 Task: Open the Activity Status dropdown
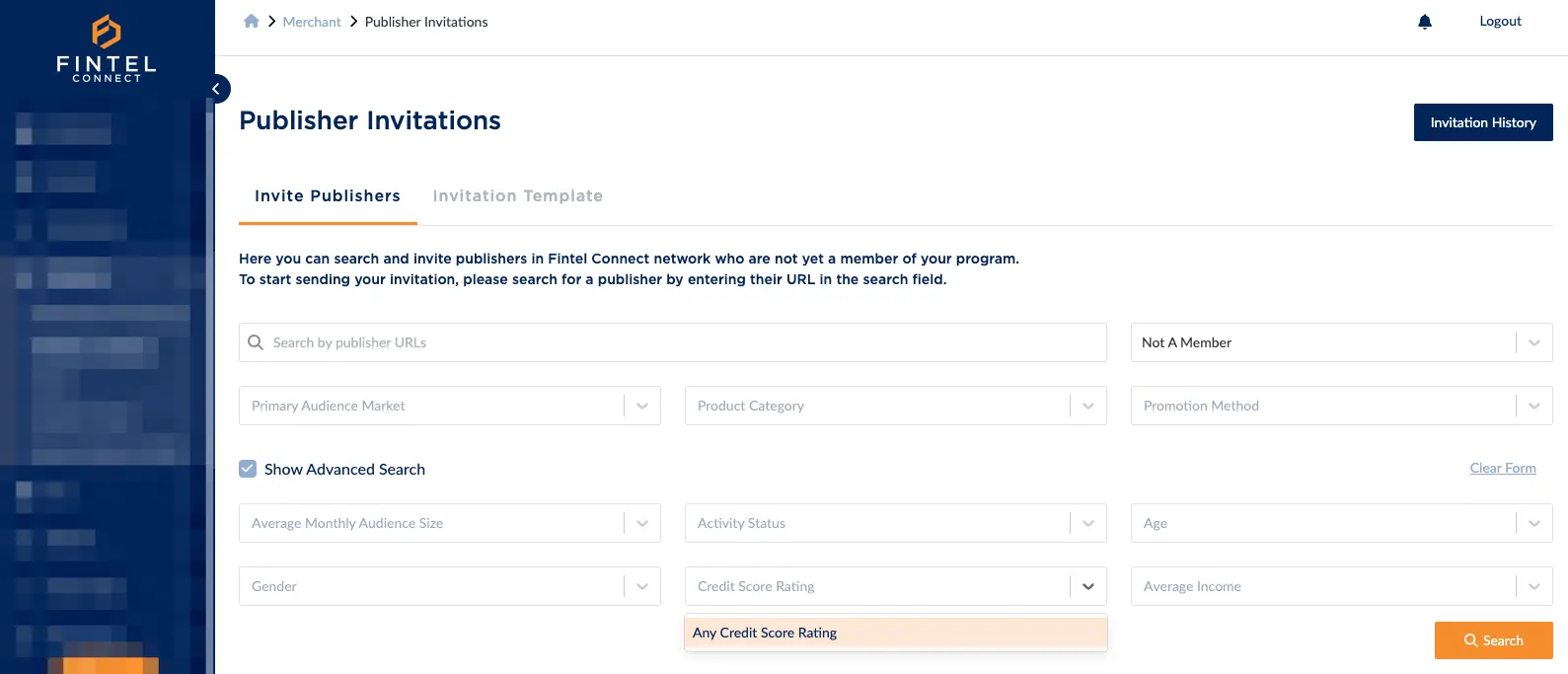click(x=1088, y=523)
